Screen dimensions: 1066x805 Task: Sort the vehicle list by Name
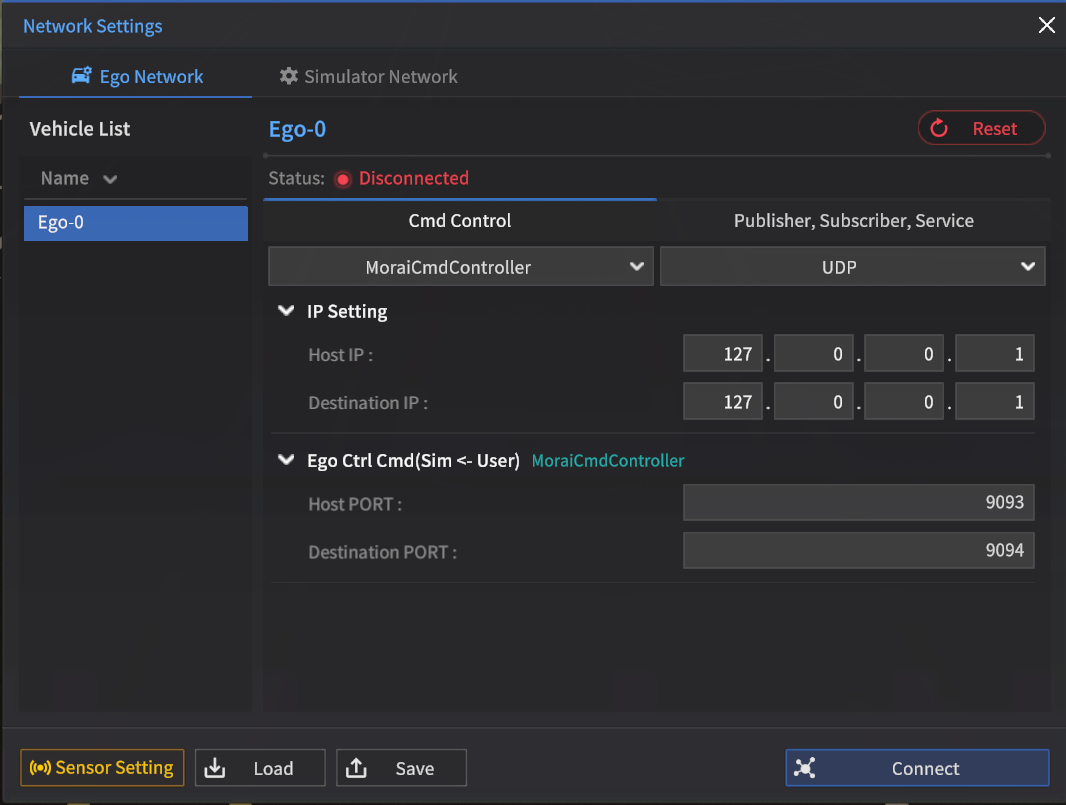(79, 179)
